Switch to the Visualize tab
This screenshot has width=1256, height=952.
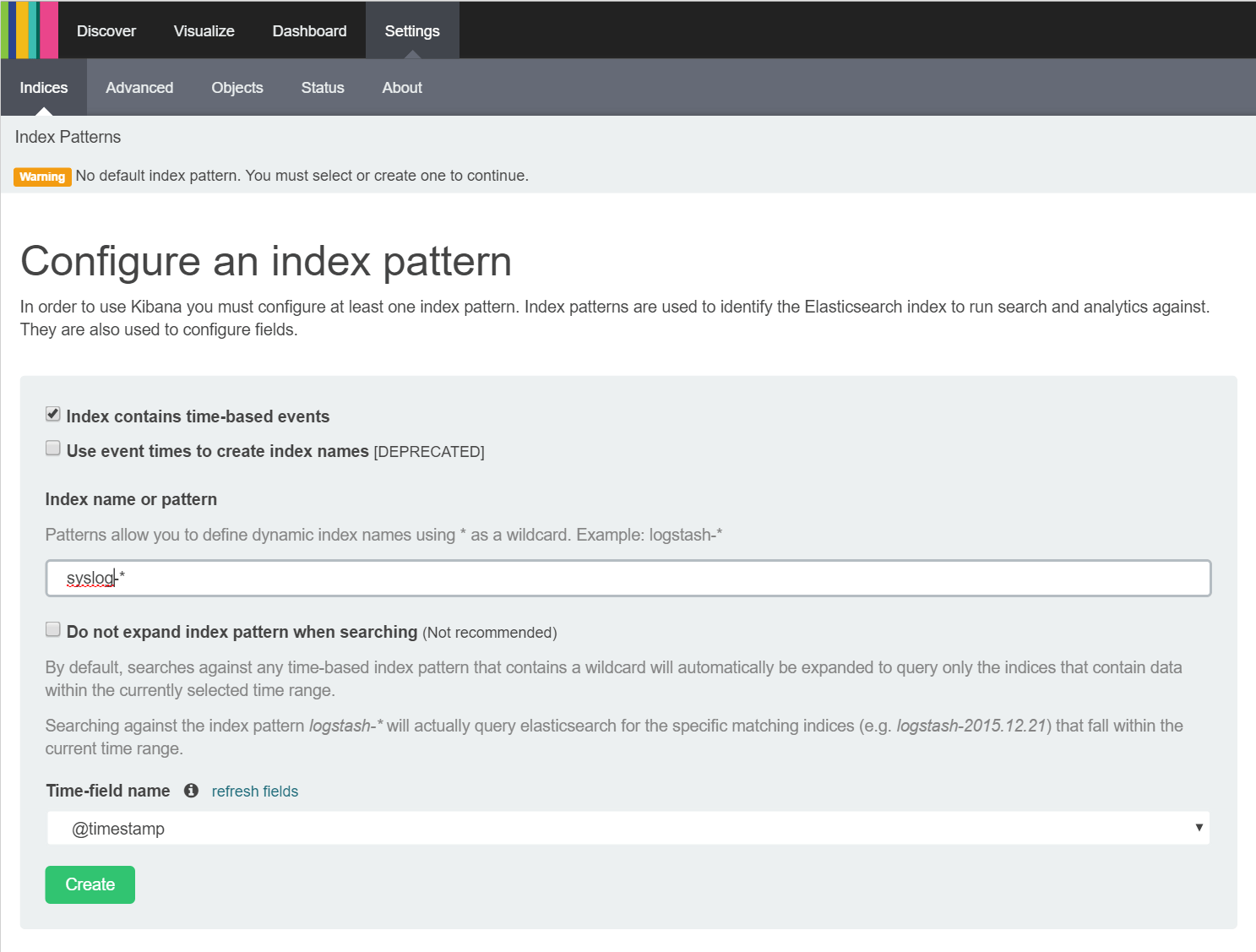[204, 31]
